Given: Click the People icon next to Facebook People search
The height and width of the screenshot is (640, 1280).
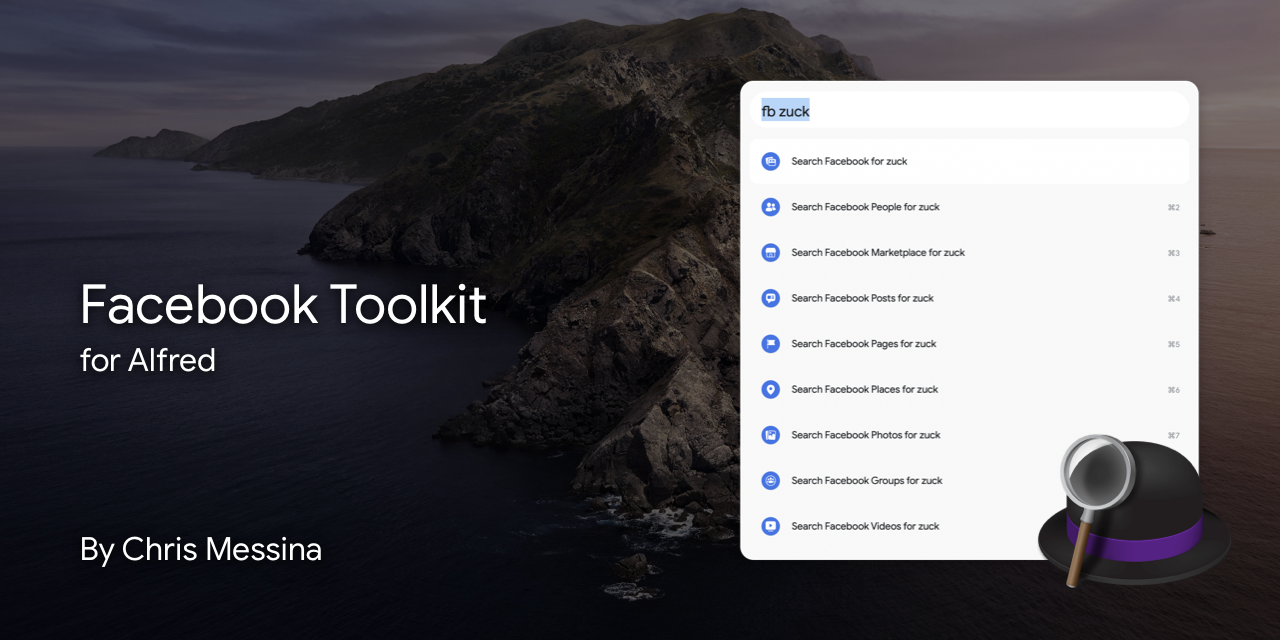Looking at the screenshot, I should [770, 207].
